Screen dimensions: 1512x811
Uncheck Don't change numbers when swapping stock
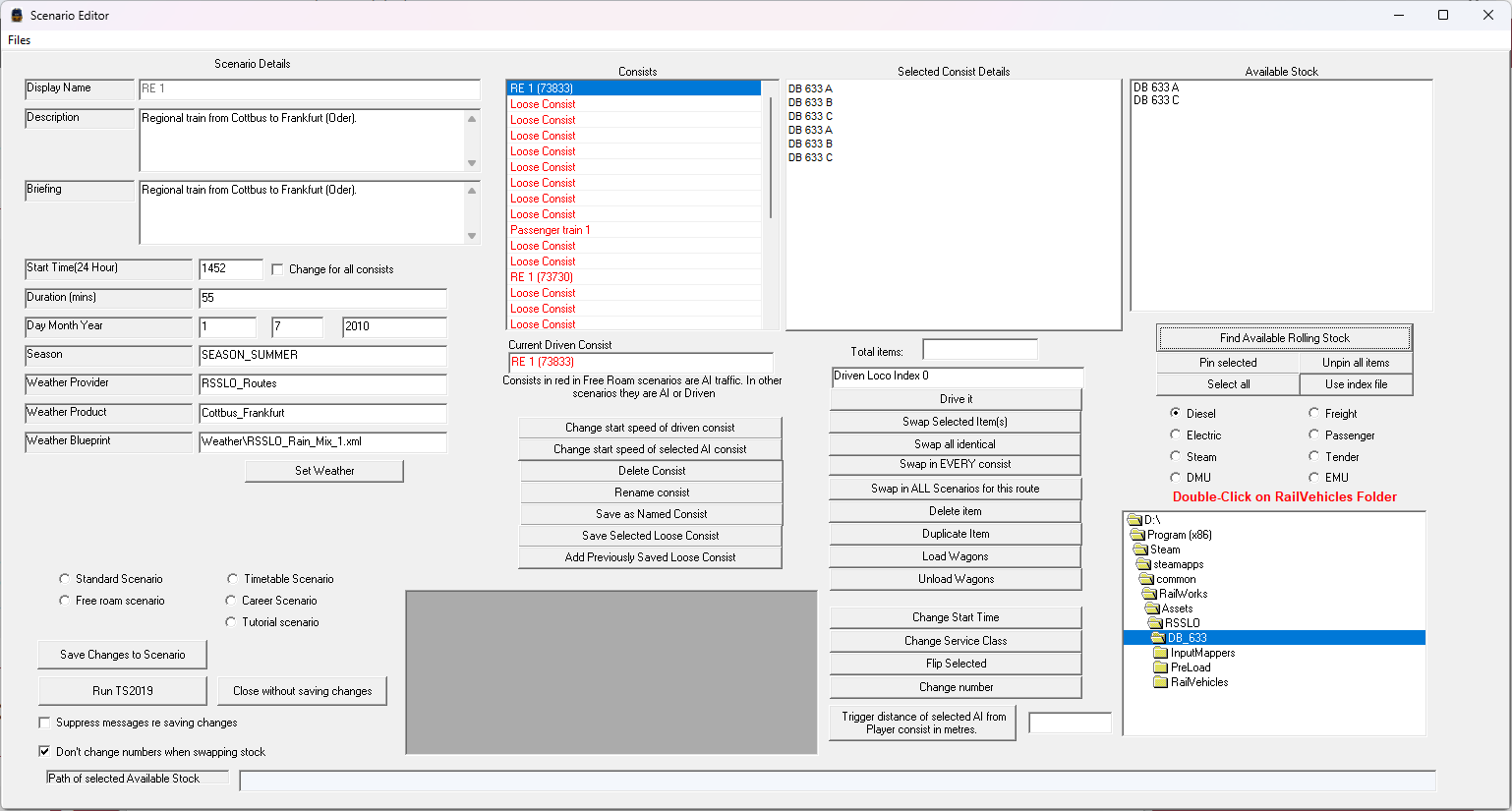pos(44,752)
